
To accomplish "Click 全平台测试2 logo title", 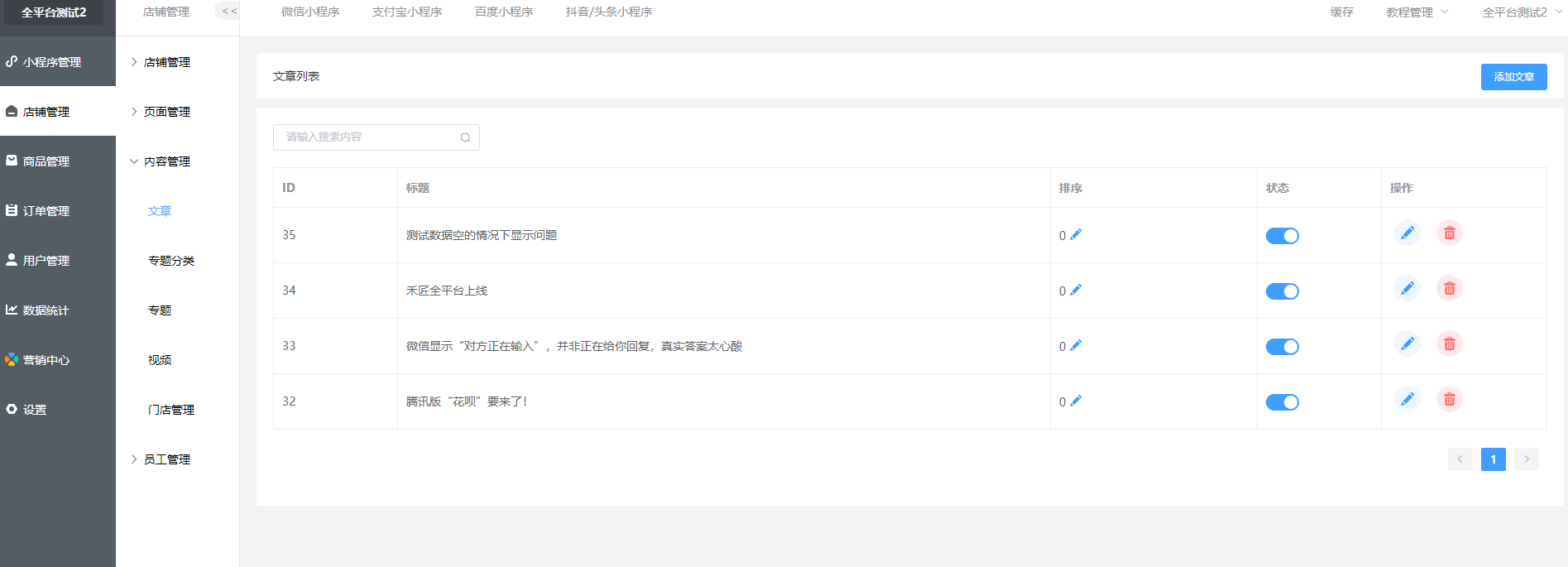I will click(54, 12).
